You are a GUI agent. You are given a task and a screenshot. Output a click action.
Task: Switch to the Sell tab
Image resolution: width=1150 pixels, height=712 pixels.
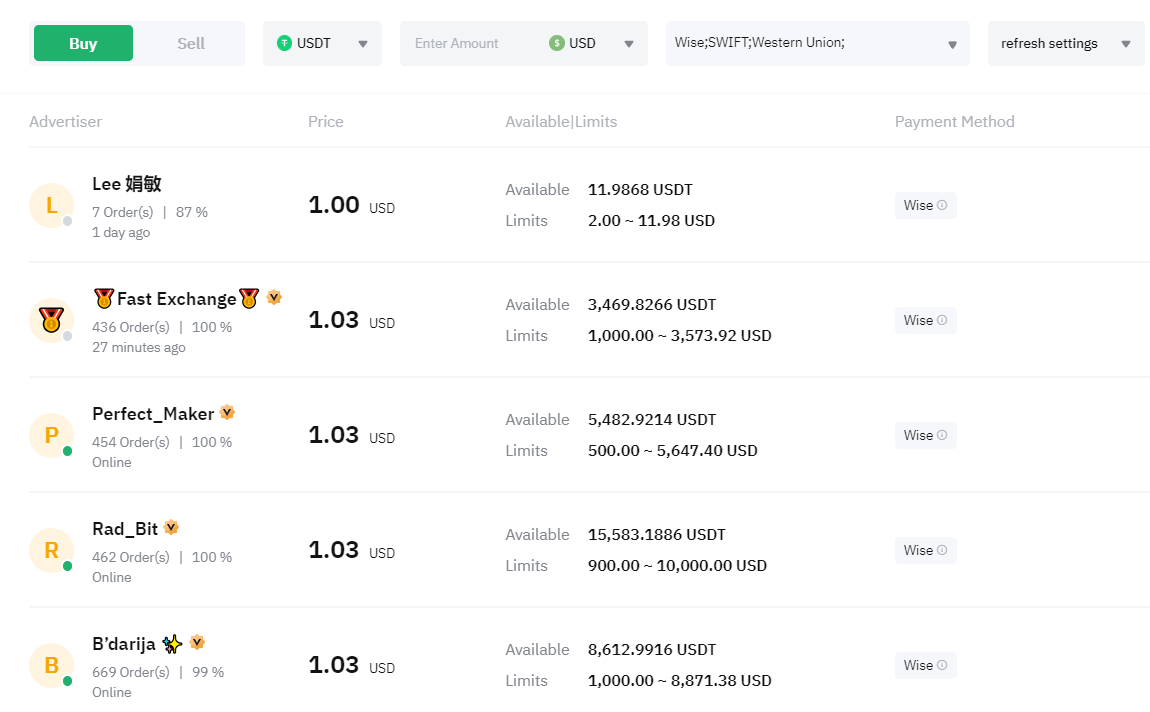(x=191, y=43)
